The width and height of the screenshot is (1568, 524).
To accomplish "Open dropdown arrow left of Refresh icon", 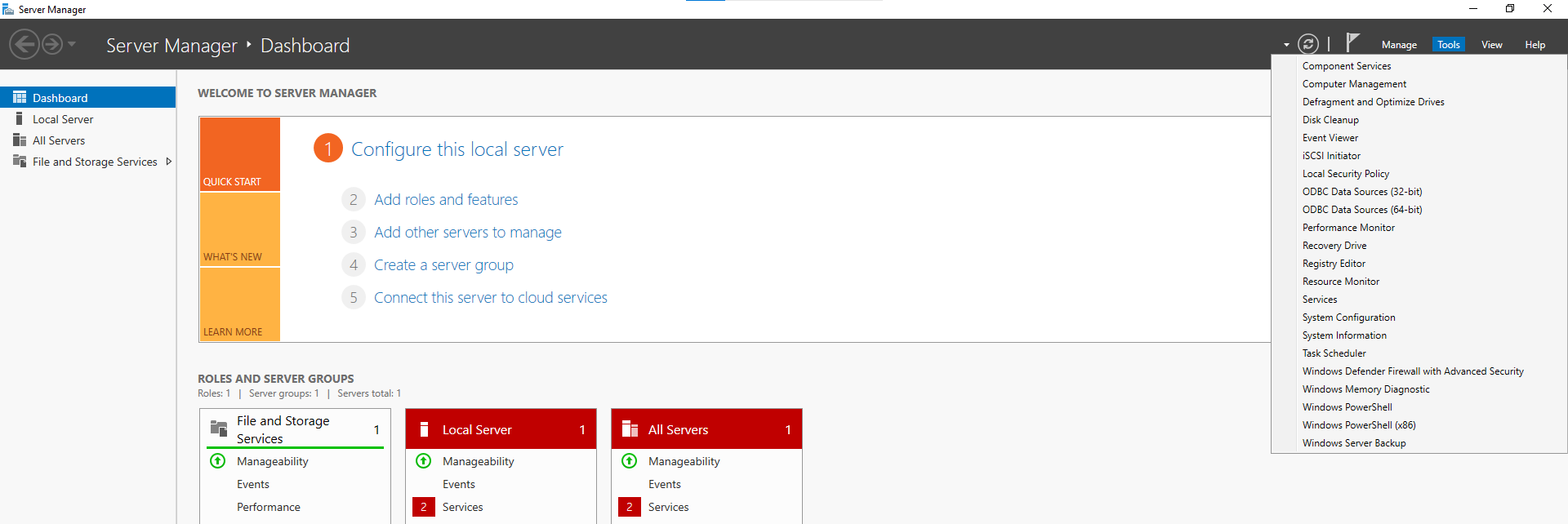I will pos(1286,45).
